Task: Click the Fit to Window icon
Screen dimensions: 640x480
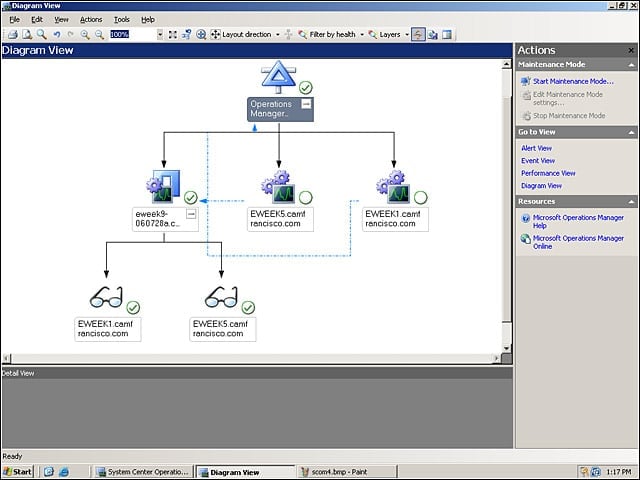Action: click(x=173, y=35)
